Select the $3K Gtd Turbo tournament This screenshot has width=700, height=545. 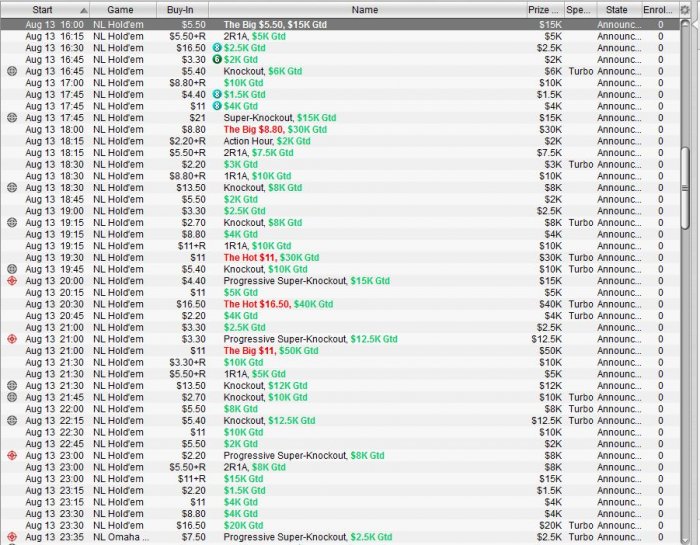pos(340,164)
